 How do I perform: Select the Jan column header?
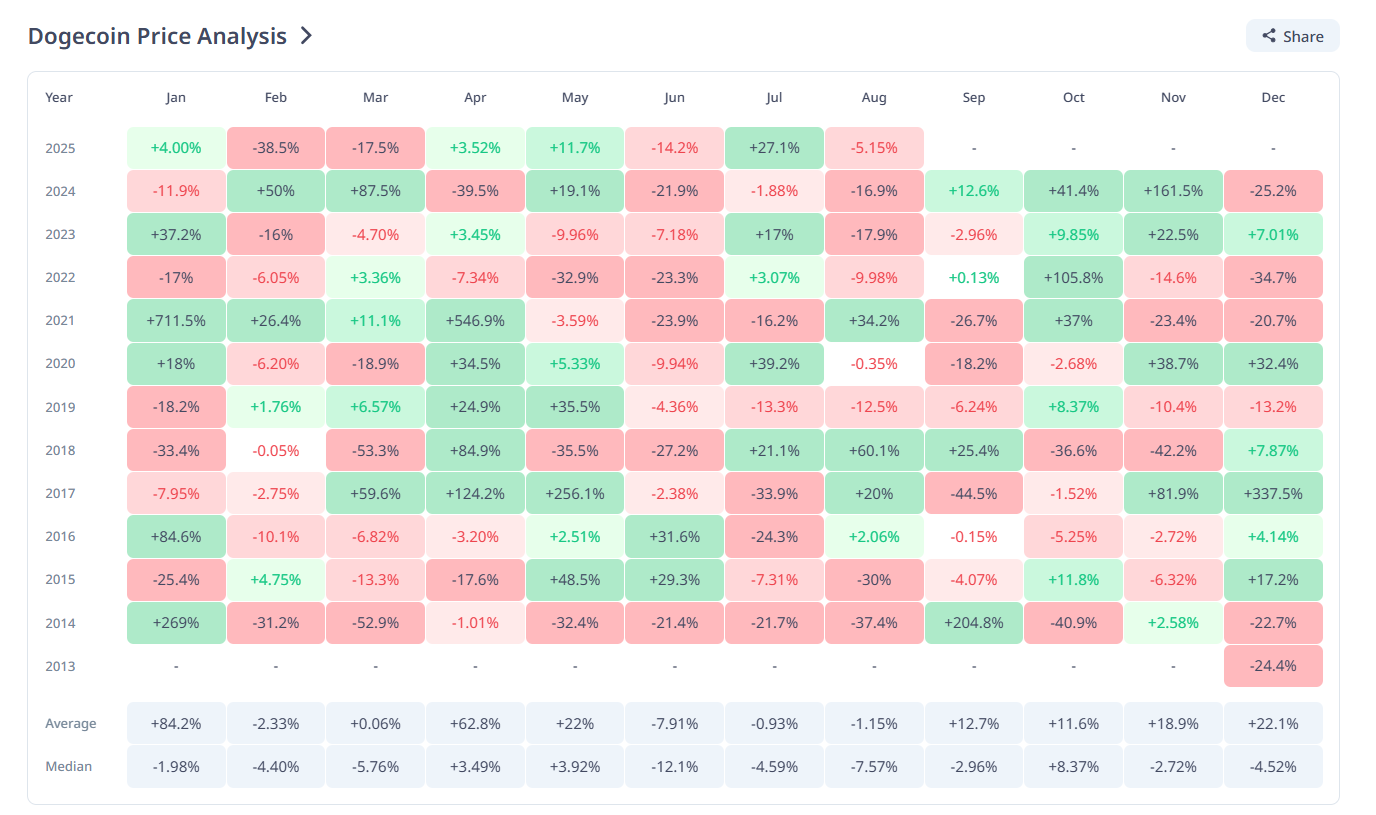pyautogui.click(x=176, y=97)
